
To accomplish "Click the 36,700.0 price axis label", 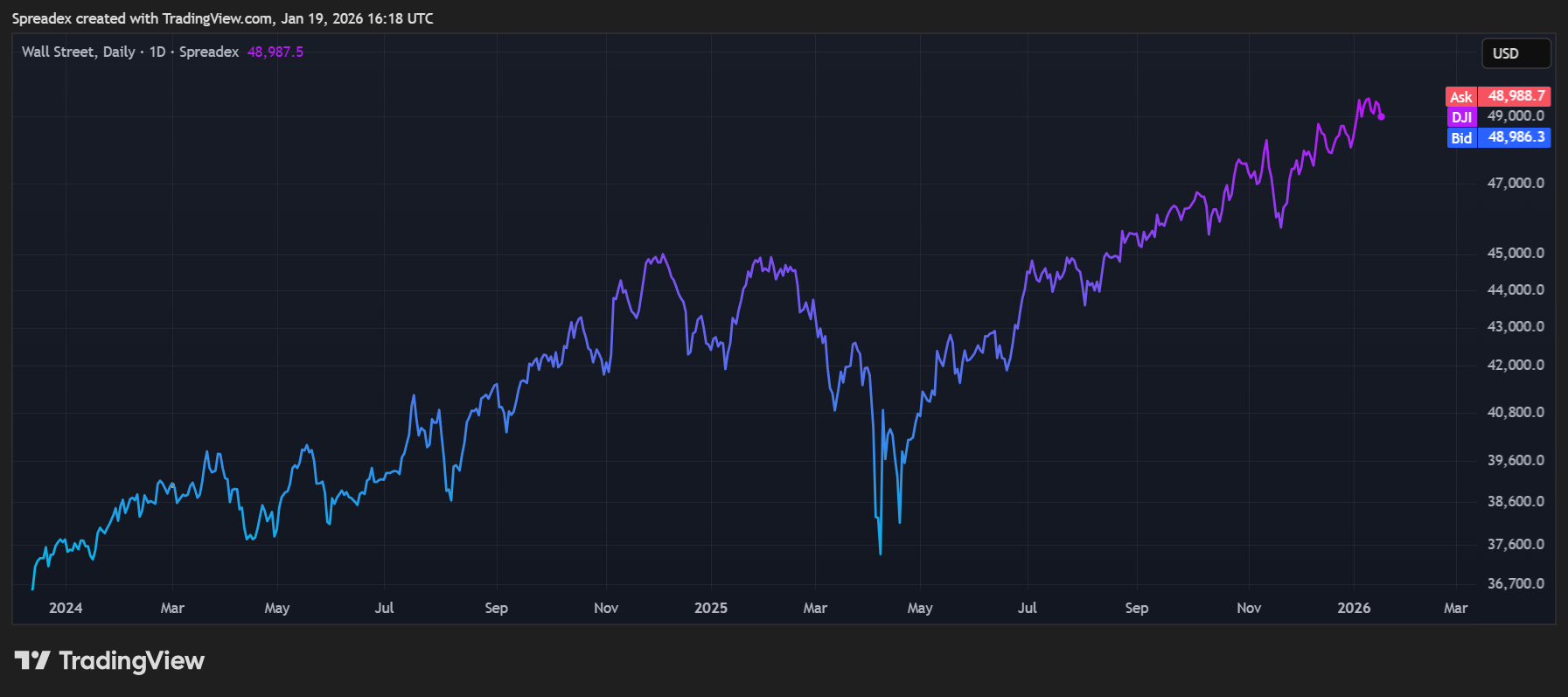I will [1516, 583].
